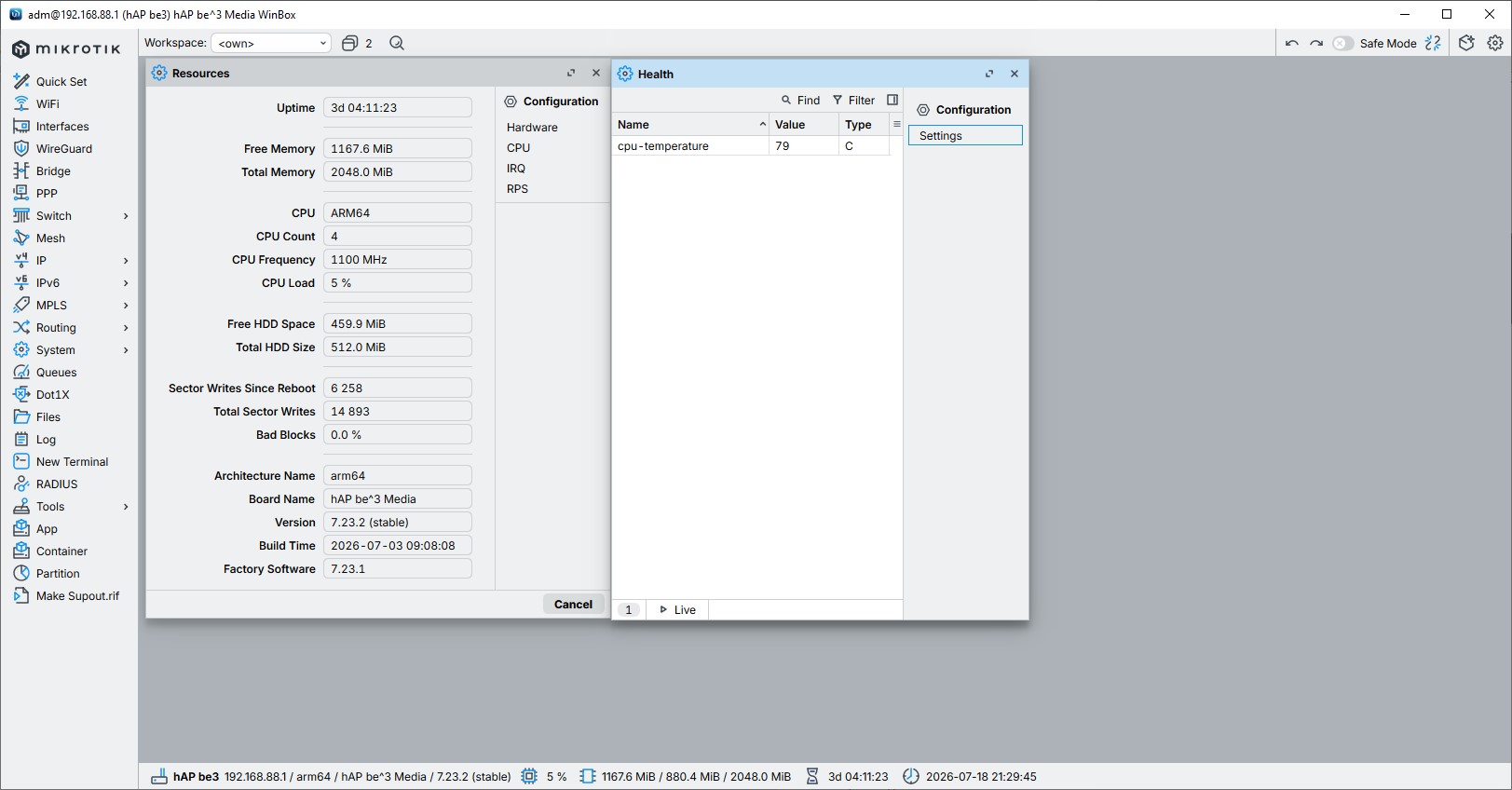This screenshot has height=790, width=1512.
Task: Click the hAP be3 device icon in status bar
Action: [159, 776]
